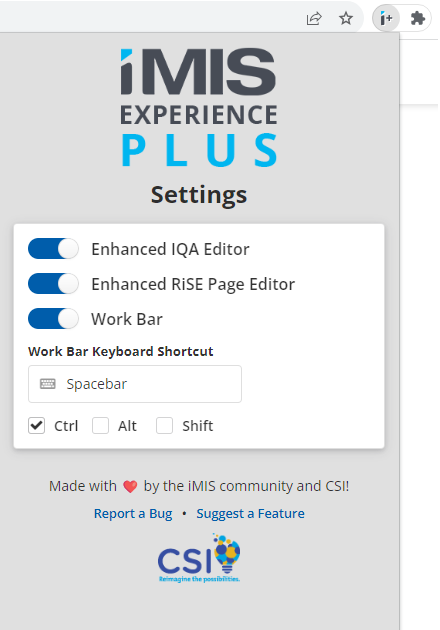Click the CSI lightbulb logo
Viewport: 440px width, 630px height.
point(199,558)
